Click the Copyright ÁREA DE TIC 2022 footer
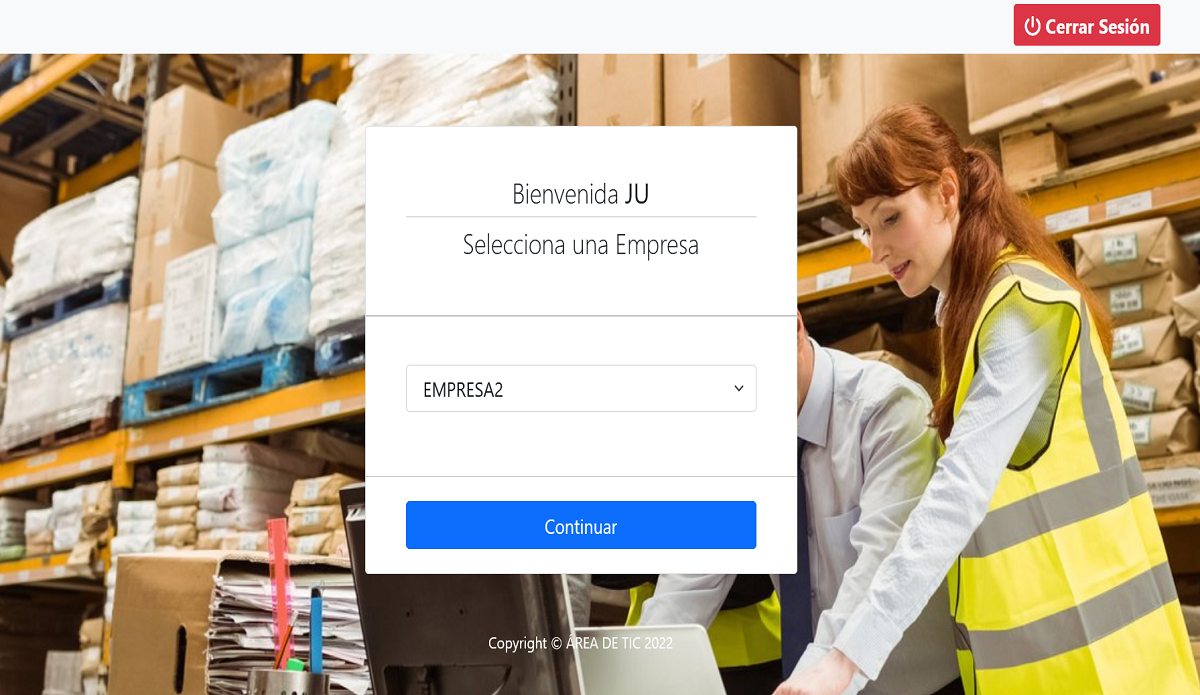The width and height of the screenshot is (1200, 695). (x=581, y=643)
